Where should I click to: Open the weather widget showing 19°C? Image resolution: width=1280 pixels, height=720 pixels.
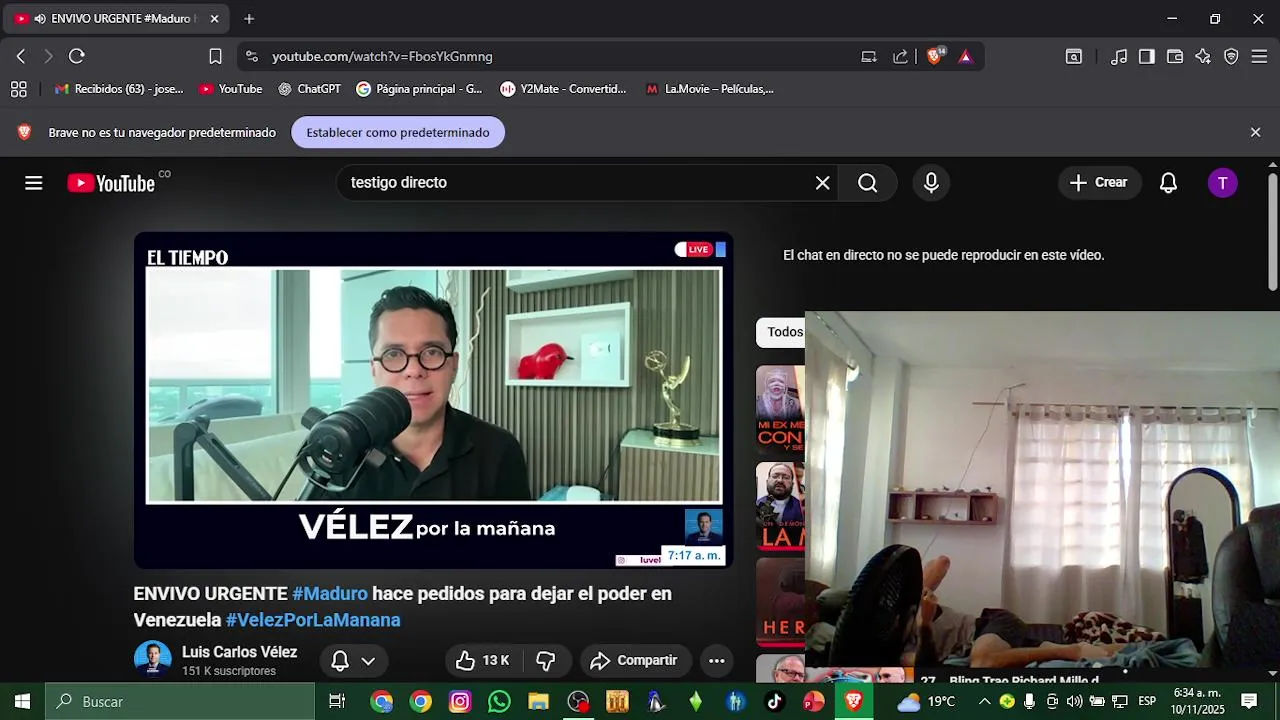[x=927, y=702]
